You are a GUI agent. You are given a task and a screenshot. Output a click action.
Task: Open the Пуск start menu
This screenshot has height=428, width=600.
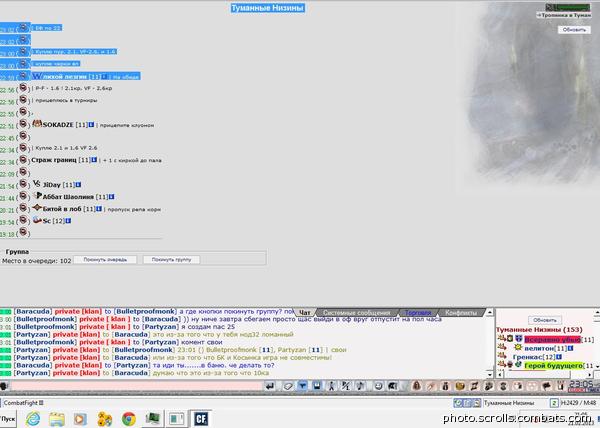click(x=8, y=419)
